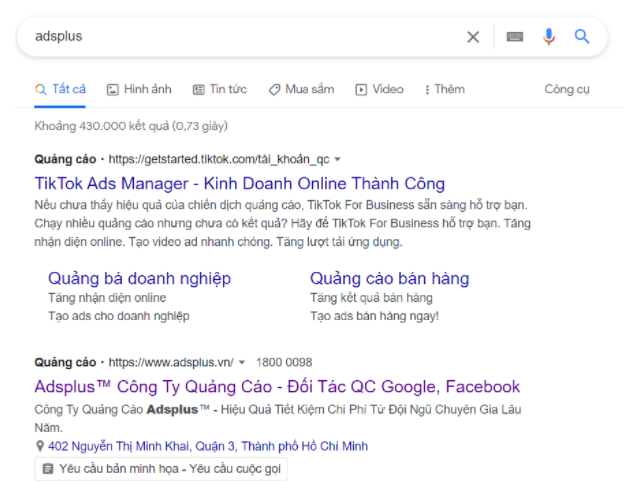The image size is (624, 493).
Task: Open the on-screen keyboard icon
Action: click(x=515, y=37)
